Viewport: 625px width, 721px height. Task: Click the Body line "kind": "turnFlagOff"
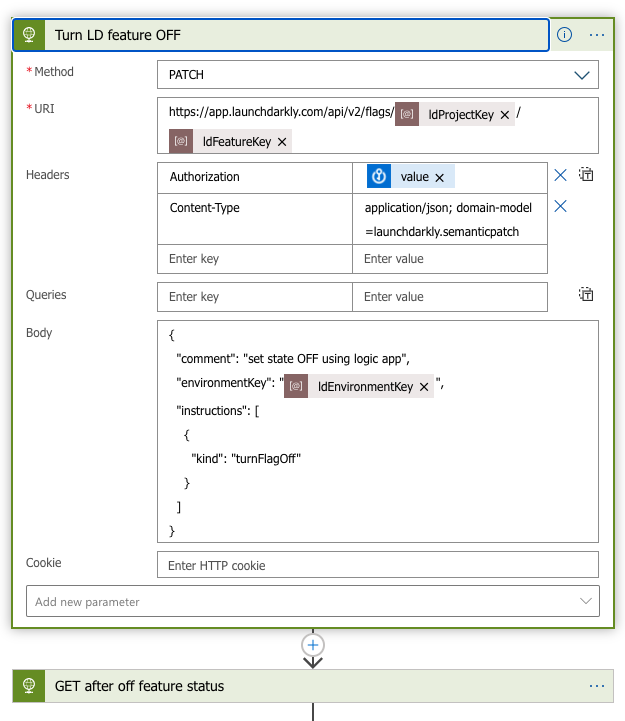click(x=246, y=459)
